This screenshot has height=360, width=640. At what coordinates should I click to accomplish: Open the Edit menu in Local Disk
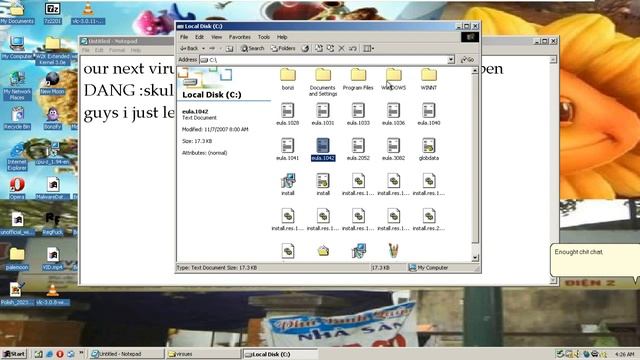click(199, 37)
